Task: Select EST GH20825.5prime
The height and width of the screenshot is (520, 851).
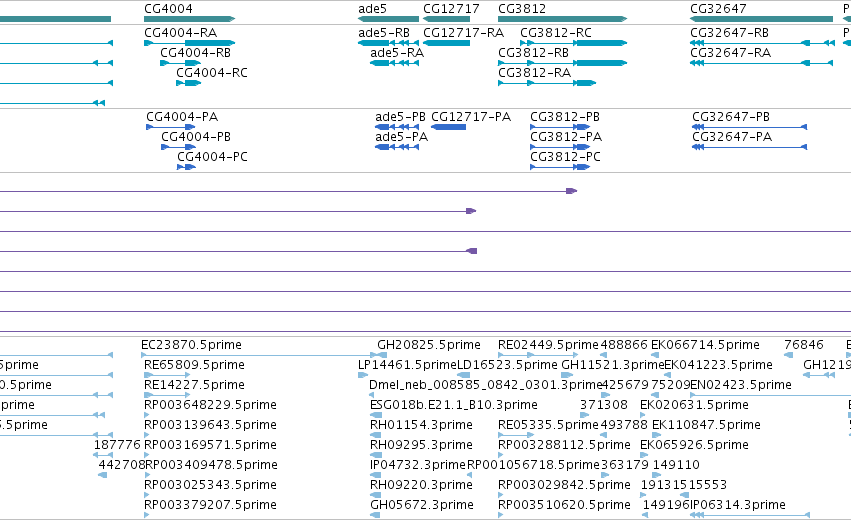Action: (x=429, y=345)
